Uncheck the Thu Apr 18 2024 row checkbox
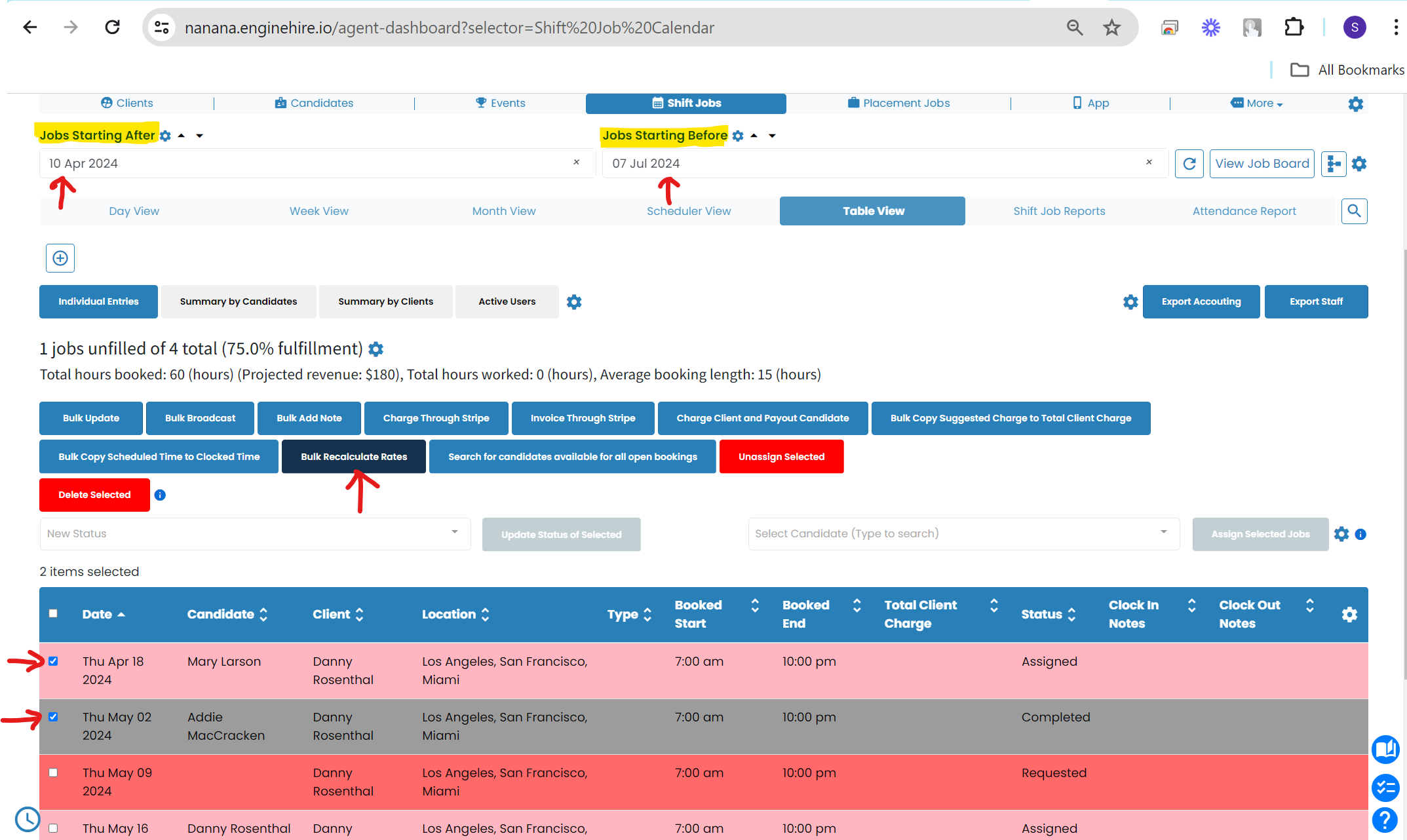1407x840 pixels. point(54,661)
